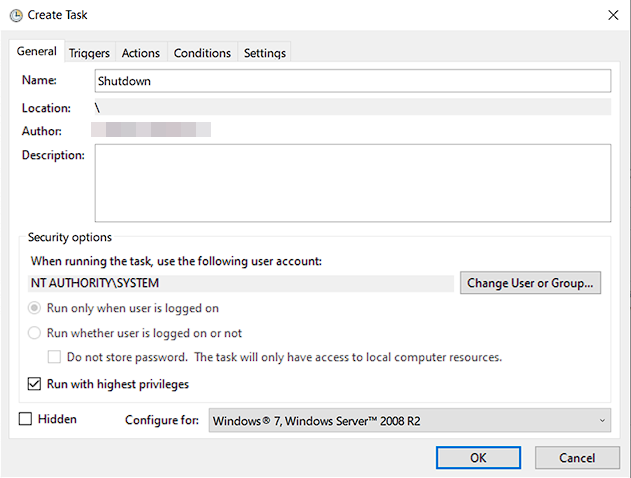Enable the Hidden checkbox
The height and width of the screenshot is (478, 631).
pos(26,419)
